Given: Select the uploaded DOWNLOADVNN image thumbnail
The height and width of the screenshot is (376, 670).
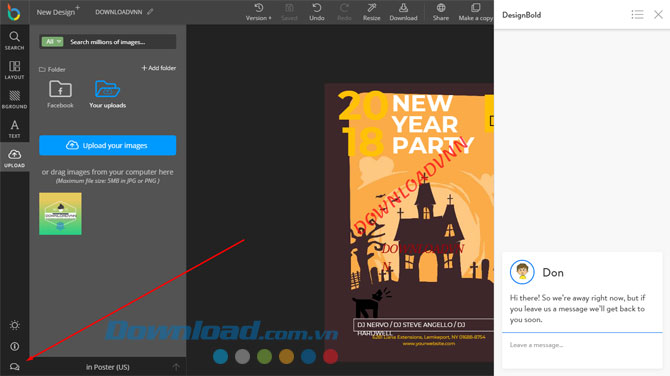Looking at the screenshot, I should (60, 214).
